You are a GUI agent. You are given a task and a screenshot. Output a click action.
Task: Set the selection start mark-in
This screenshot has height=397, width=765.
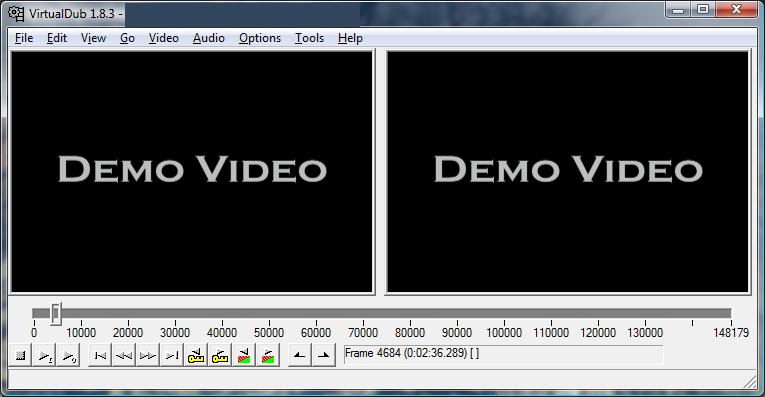click(300, 356)
